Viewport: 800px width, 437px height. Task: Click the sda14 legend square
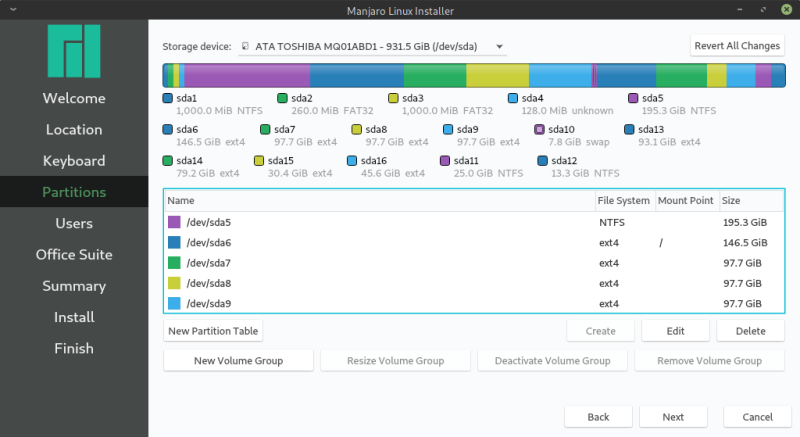pos(167,161)
